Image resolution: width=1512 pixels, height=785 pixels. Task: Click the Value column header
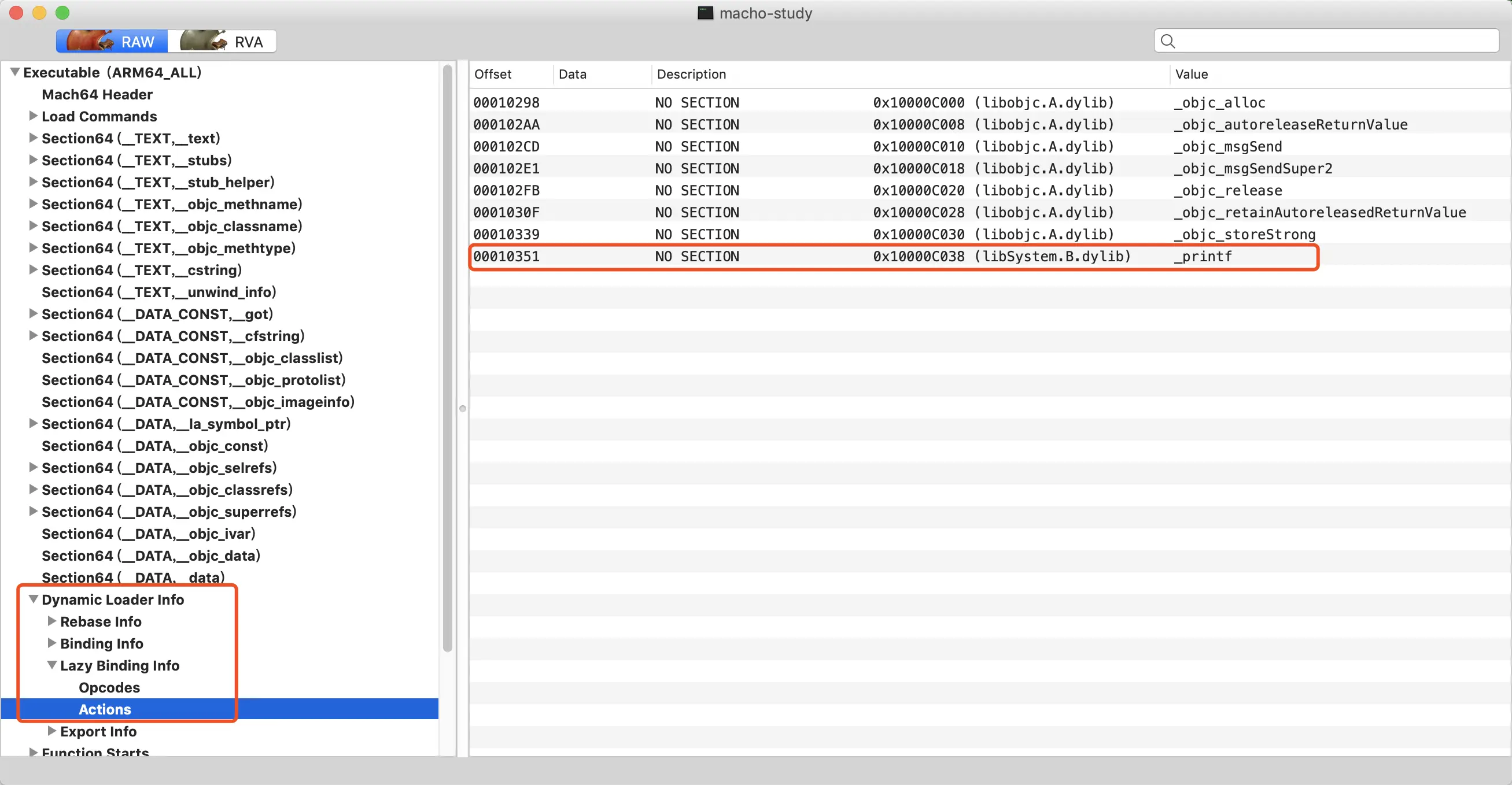tap(1191, 74)
